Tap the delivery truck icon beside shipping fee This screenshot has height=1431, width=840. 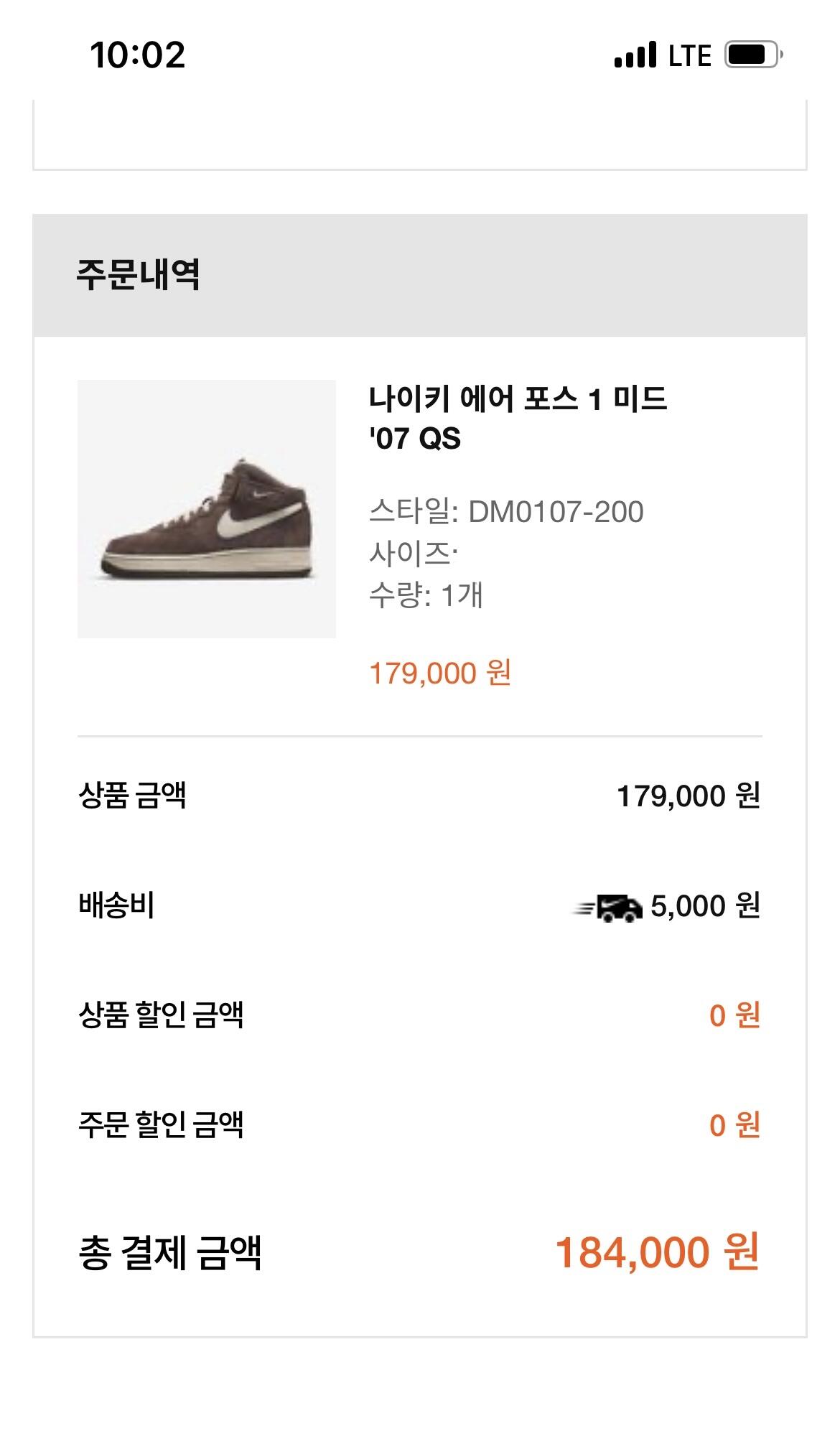pos(607,908)
